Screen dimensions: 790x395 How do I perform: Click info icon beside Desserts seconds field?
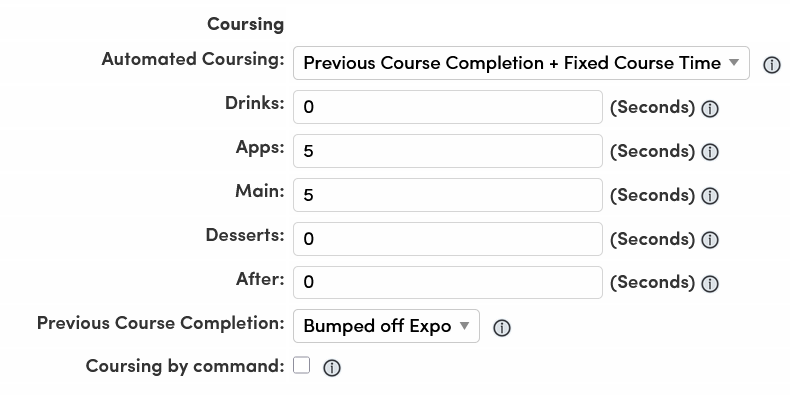point(710,240)
